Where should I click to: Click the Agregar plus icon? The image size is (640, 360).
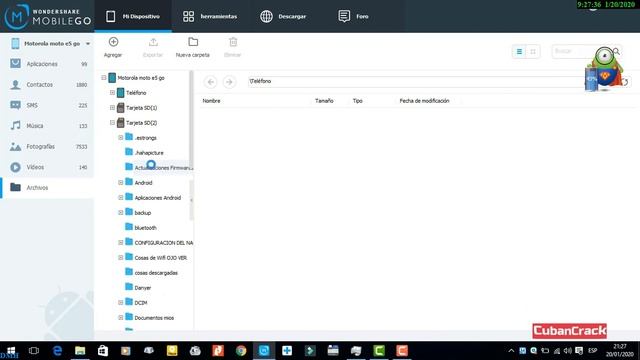tap(113, 42)
